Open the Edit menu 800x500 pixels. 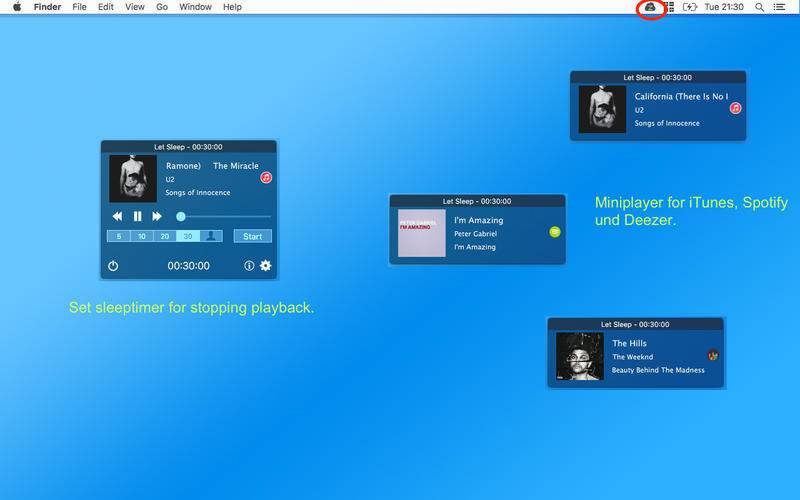click(106, 7)
